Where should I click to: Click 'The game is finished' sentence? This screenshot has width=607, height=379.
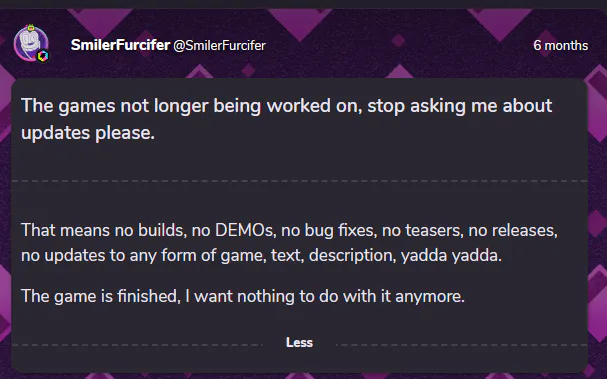(243, 297)
